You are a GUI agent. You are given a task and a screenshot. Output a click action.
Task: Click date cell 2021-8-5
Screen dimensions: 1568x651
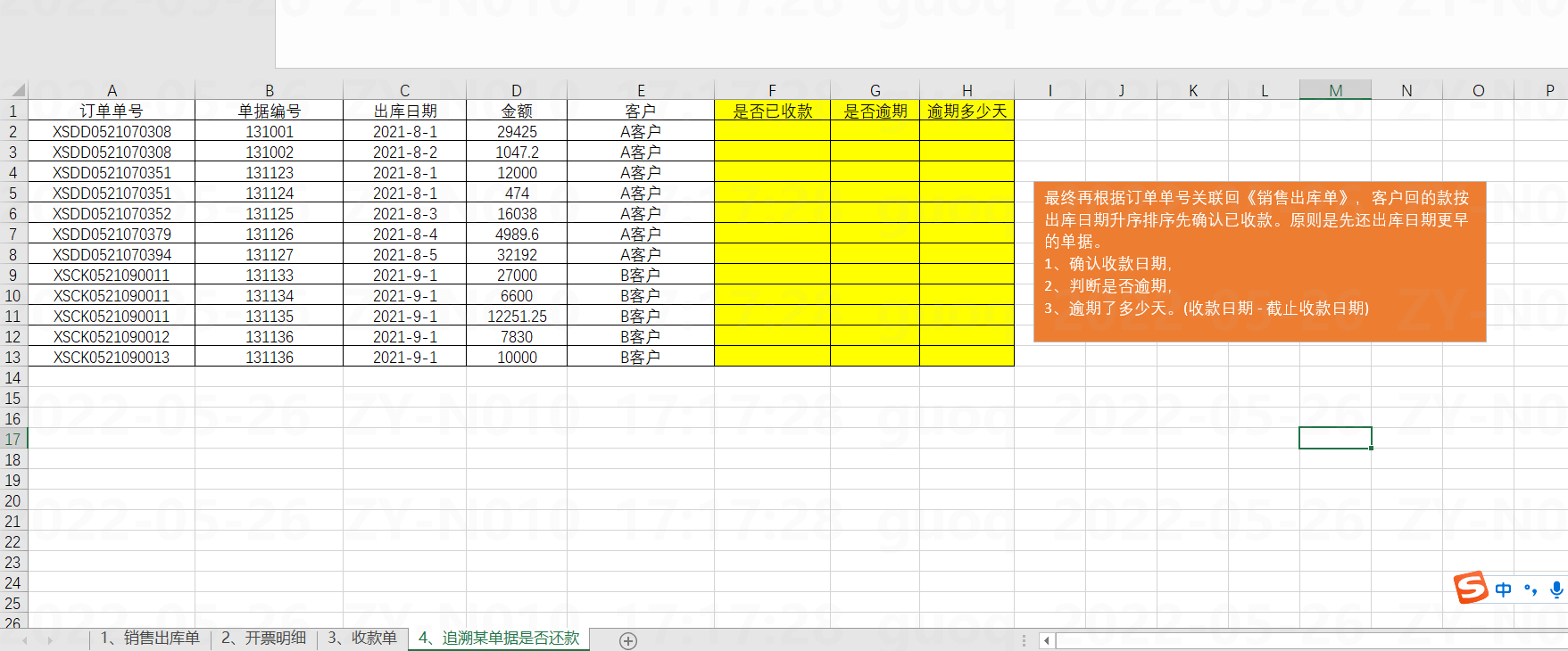coord(404,254)
